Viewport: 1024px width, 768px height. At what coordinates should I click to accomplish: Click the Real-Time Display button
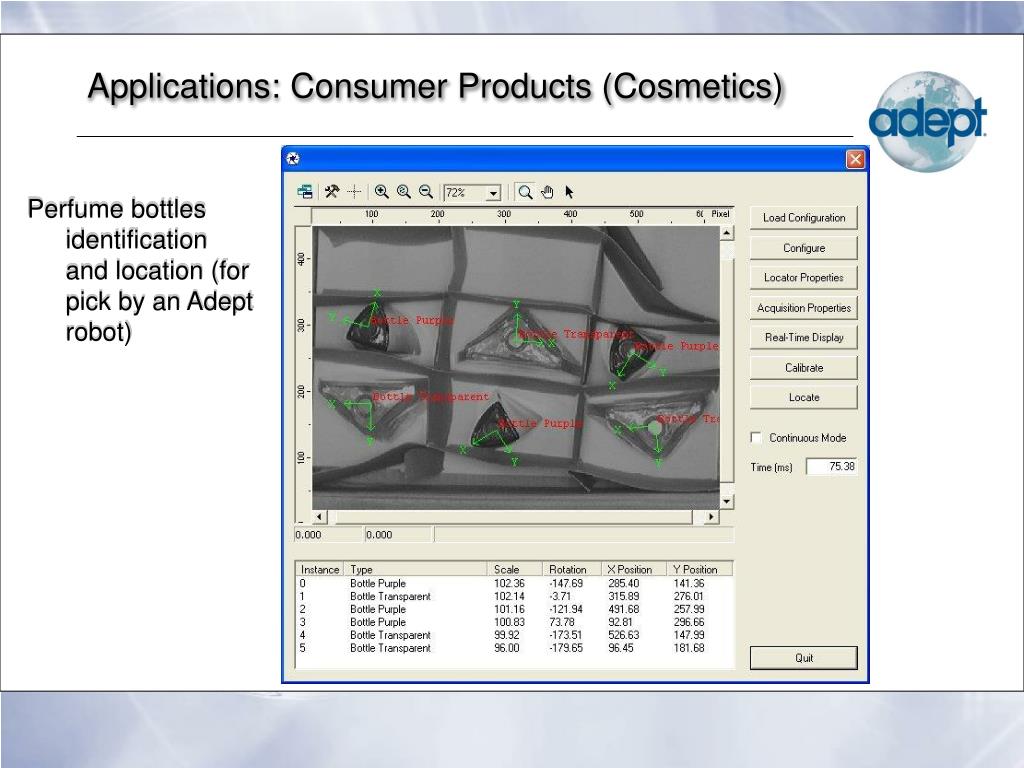pyautogui.click(x=803, y=338)
